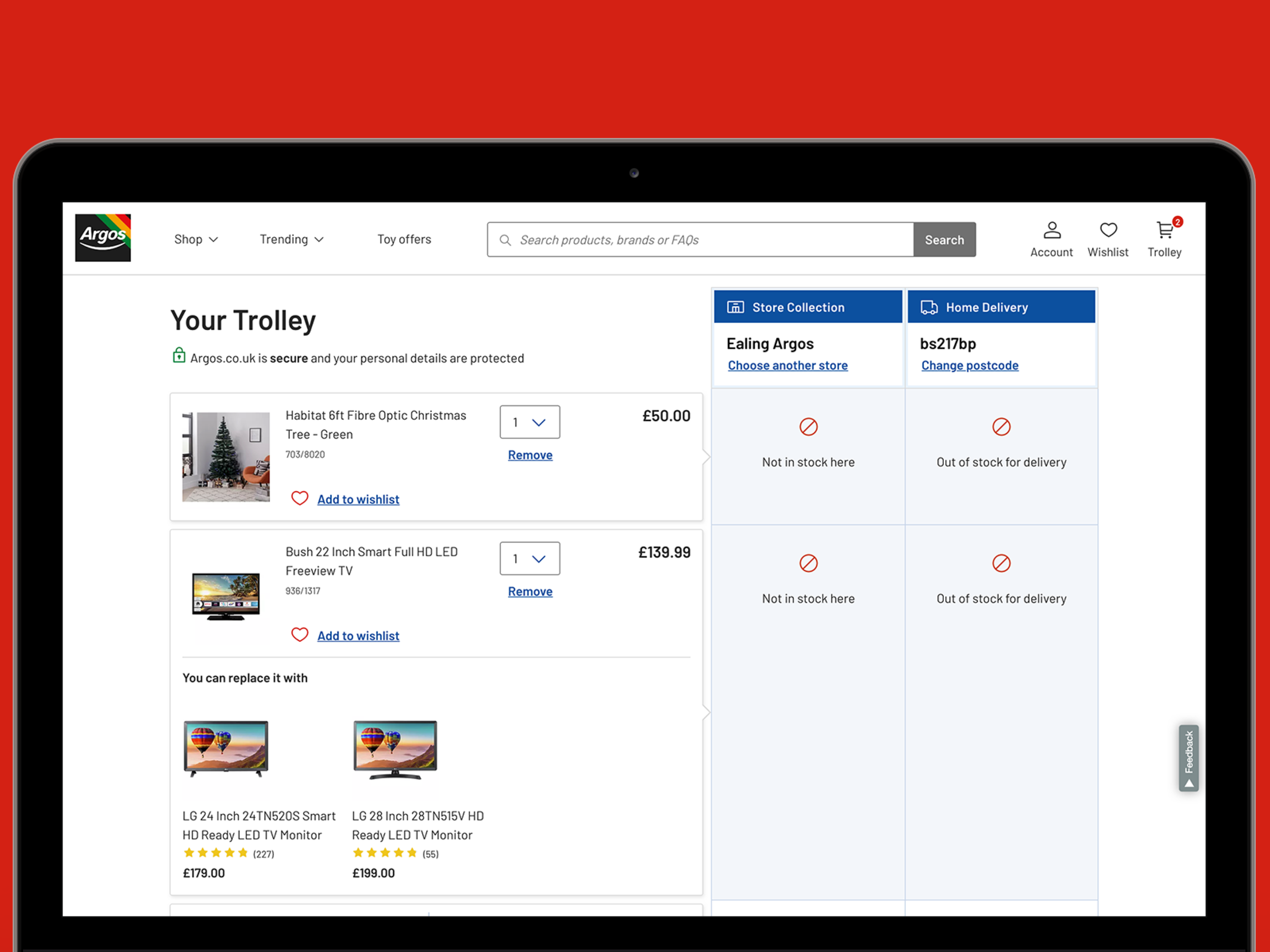Image resolution: width=1270 pixels, height=952 pixels.
Task: Click the Store Collection shop icon
Action: (736, 307)
